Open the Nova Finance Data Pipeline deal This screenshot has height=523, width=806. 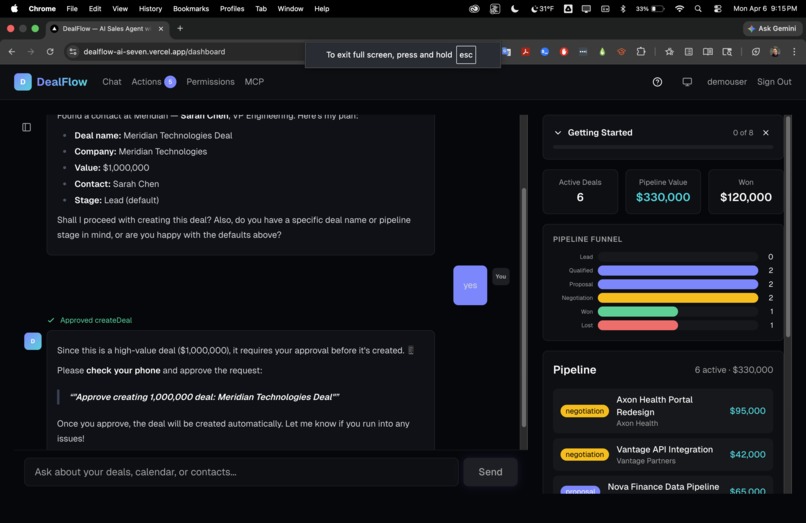(x=663, y=485)
